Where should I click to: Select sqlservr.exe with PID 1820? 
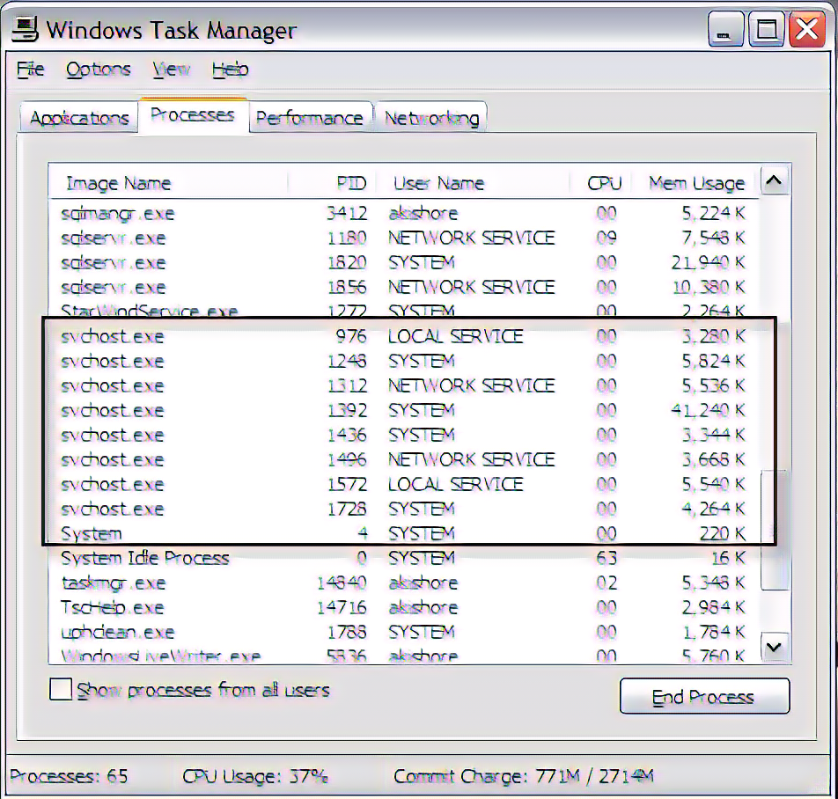pos(403,262)
